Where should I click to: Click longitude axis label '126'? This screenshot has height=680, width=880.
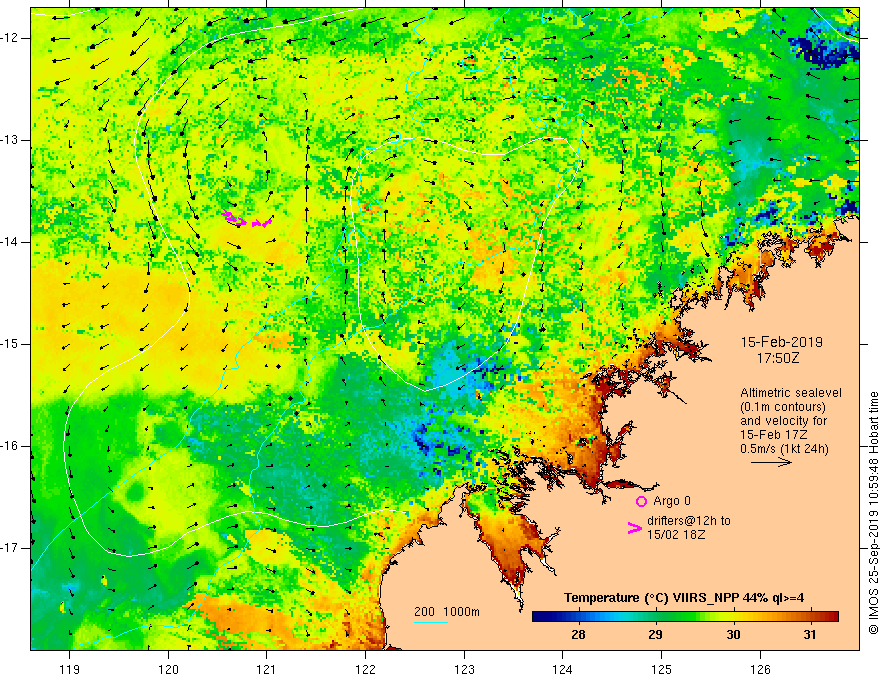point(760,669)
